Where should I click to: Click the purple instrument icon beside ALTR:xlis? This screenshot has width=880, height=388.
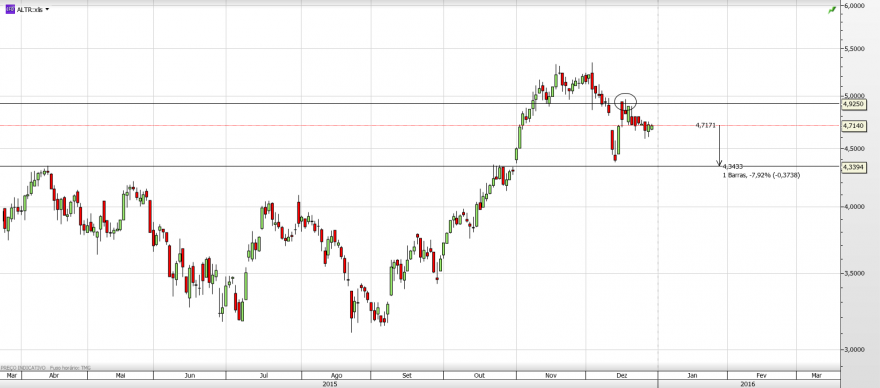tap(10, 10)
